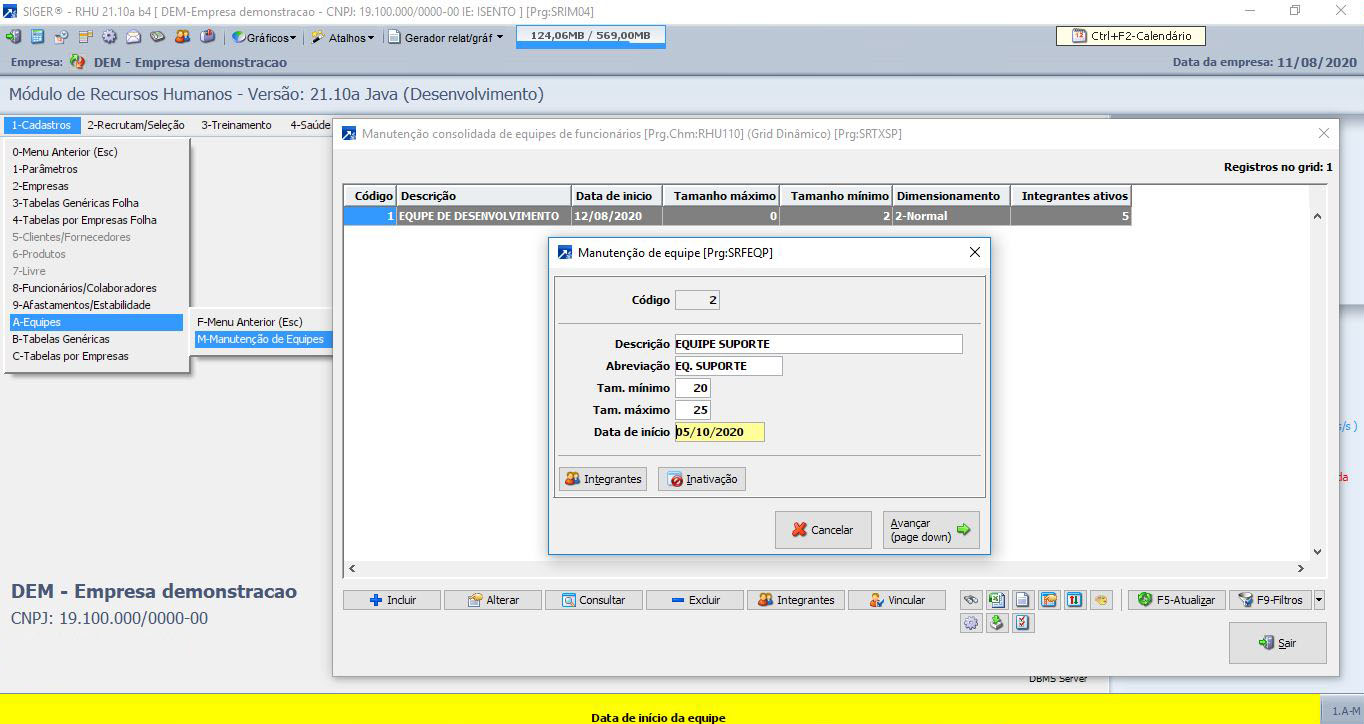Export the grid with the Excel icon
This screenshot has height=724, width=1364.
click(x=997, y=600)
